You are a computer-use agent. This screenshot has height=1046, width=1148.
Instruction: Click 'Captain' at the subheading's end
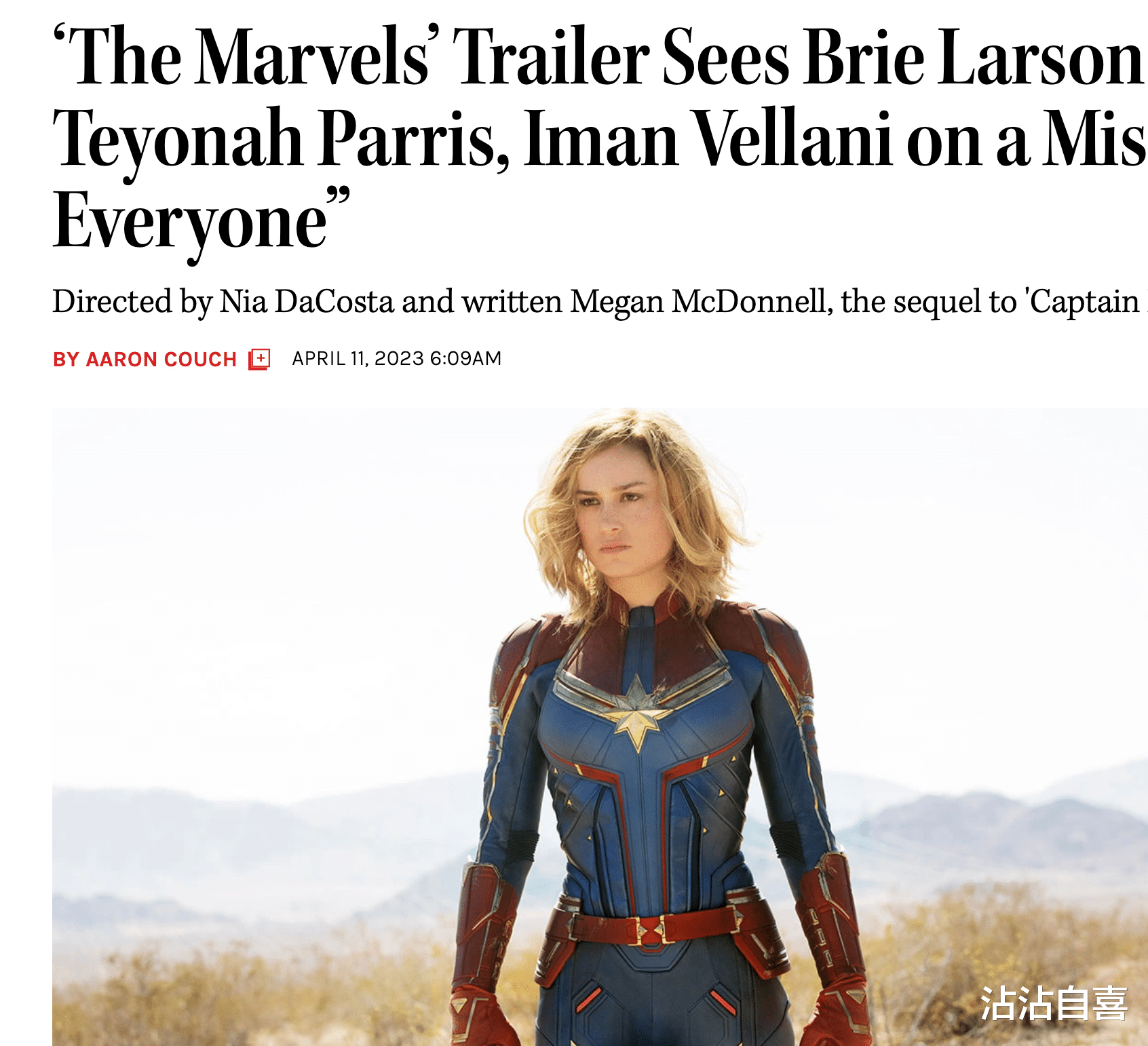[x=1084, y=303]
